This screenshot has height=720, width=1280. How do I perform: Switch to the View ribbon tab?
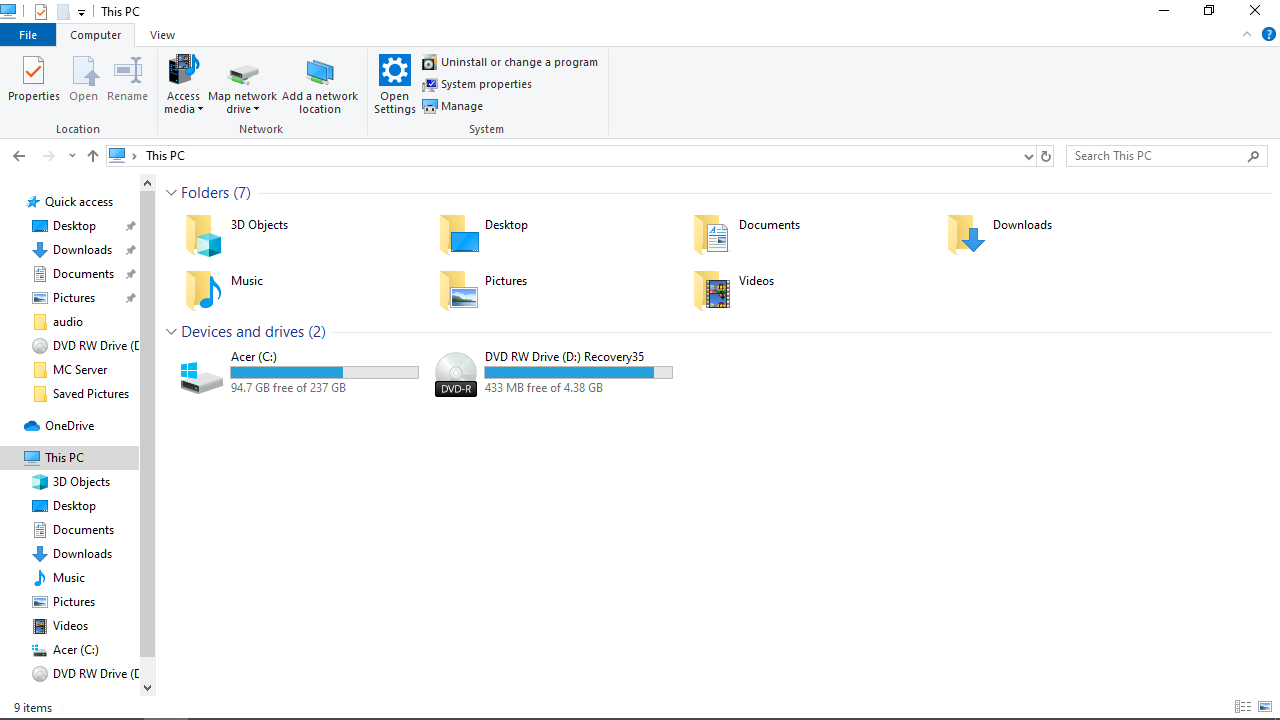click(162, 35)
